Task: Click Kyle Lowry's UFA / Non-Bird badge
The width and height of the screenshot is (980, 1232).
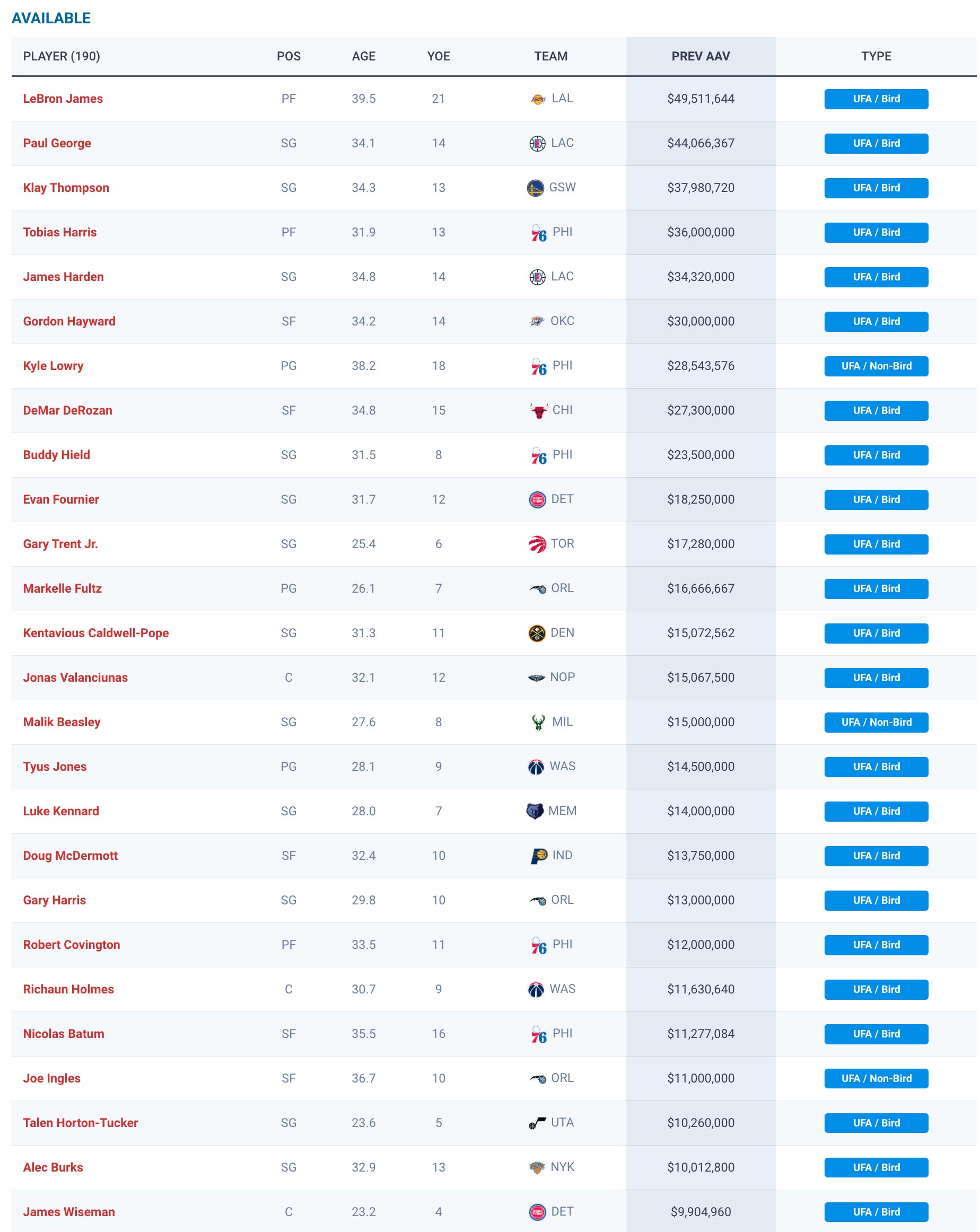Action: tap(876, 366)
